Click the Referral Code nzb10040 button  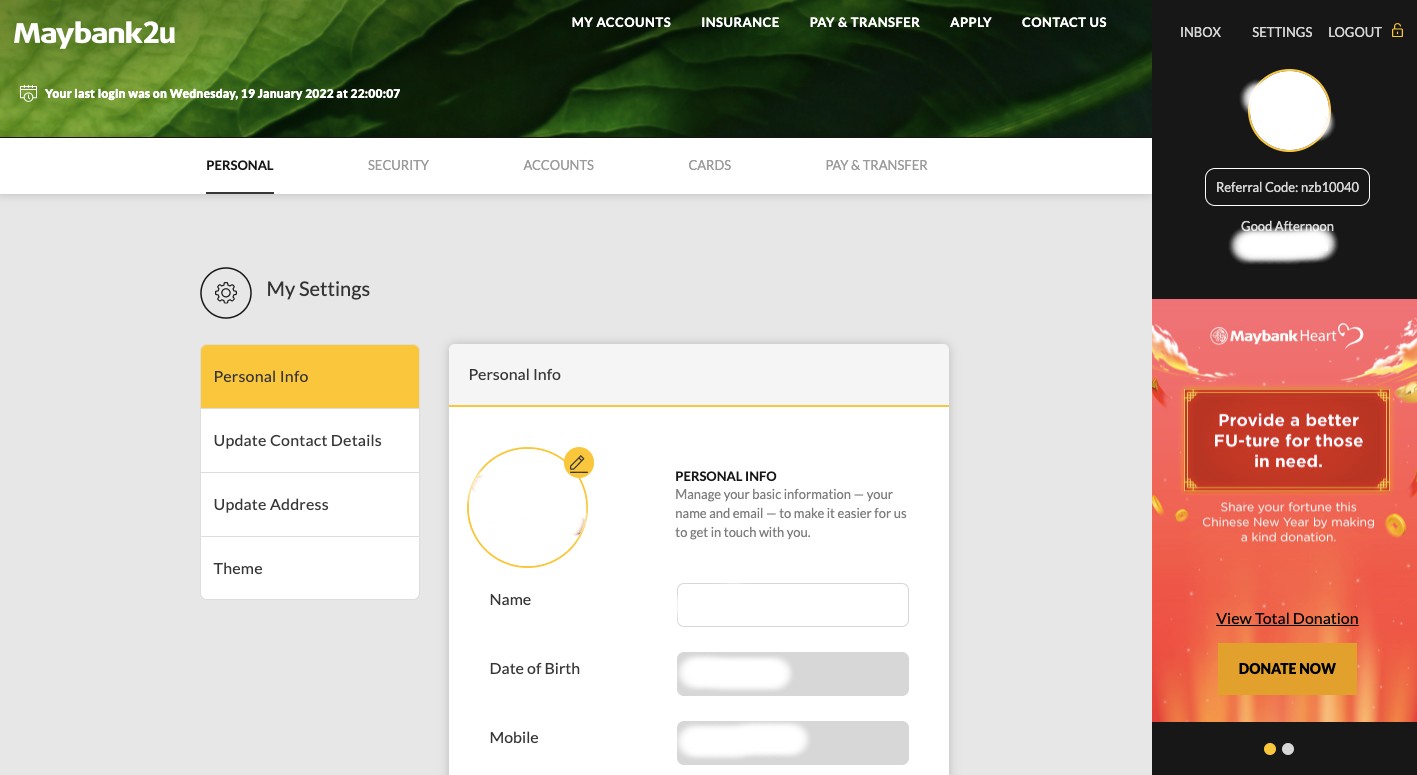coord(1288,187)
